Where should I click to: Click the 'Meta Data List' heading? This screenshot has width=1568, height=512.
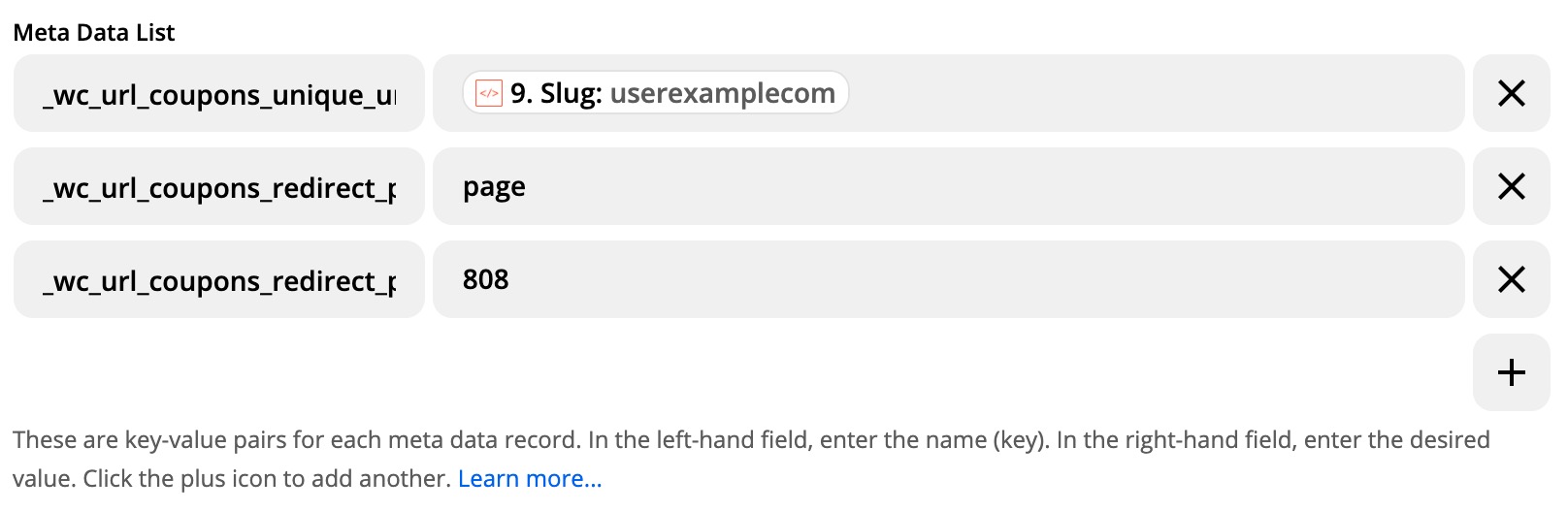[x=94, y=33]
